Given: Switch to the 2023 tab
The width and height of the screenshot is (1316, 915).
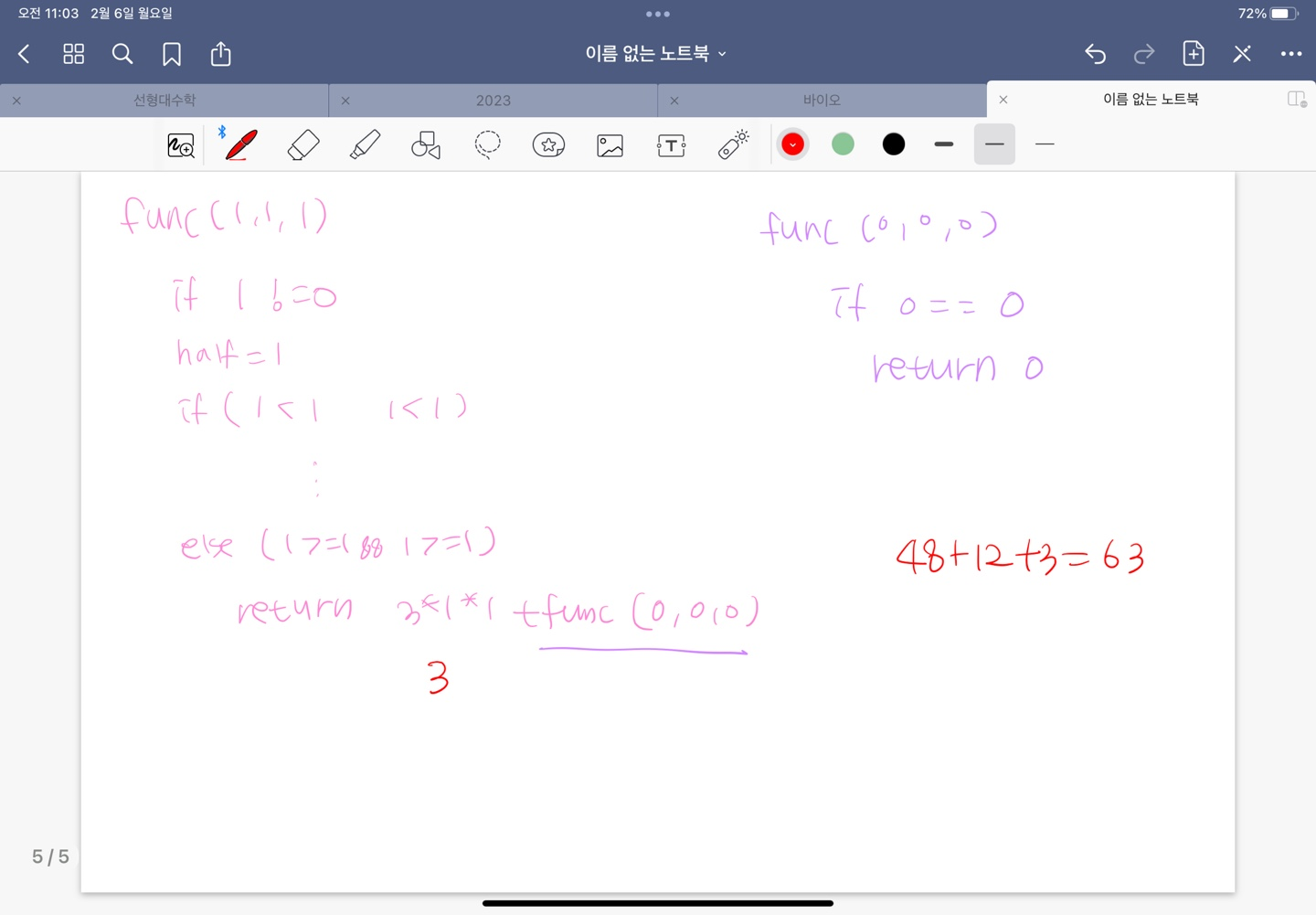Looking at the screenshot, I should (x=493, y=101).
